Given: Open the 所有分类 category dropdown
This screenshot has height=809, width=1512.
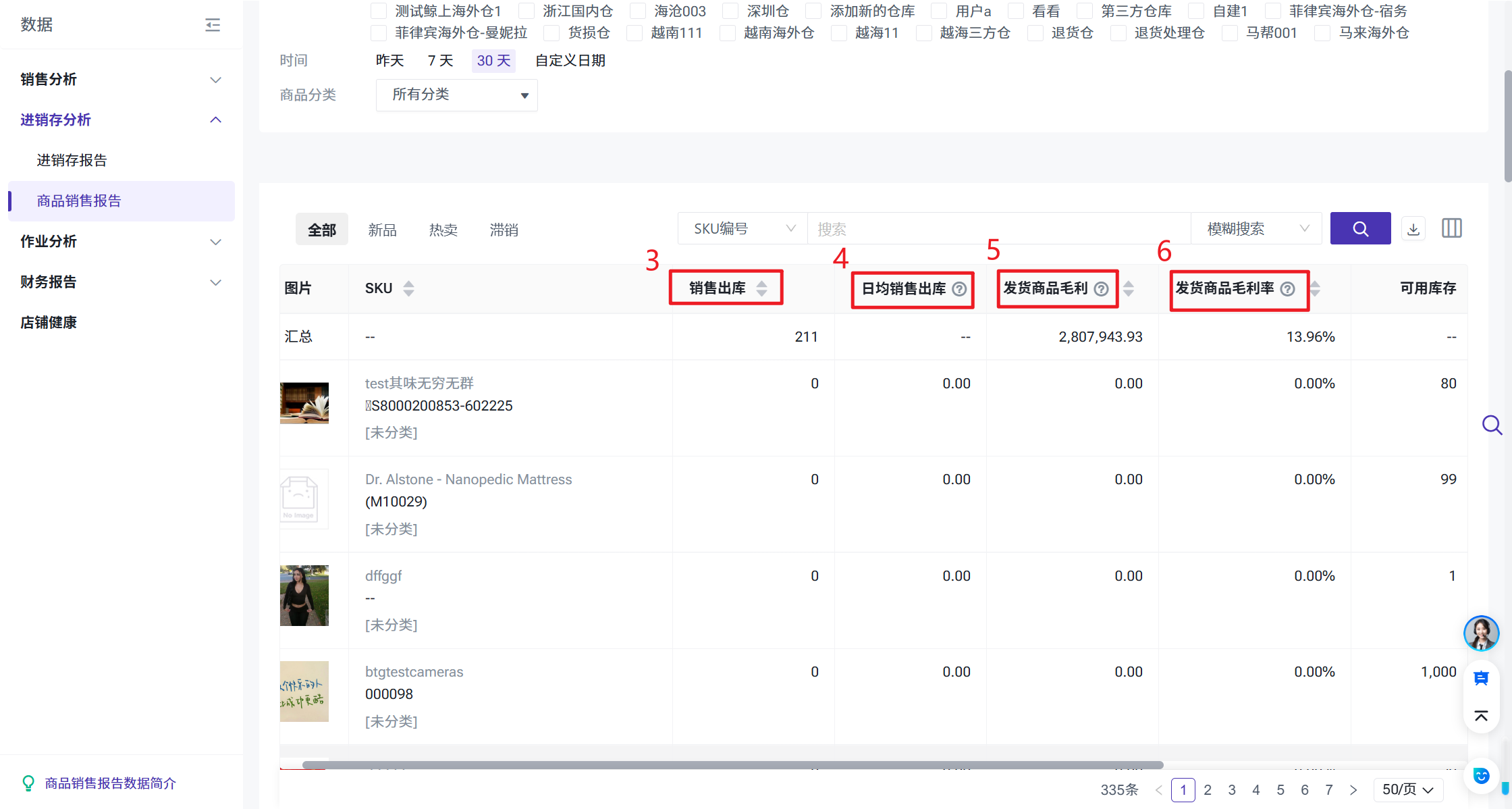Looking at the screenshot, I should (x=456, y=95).
